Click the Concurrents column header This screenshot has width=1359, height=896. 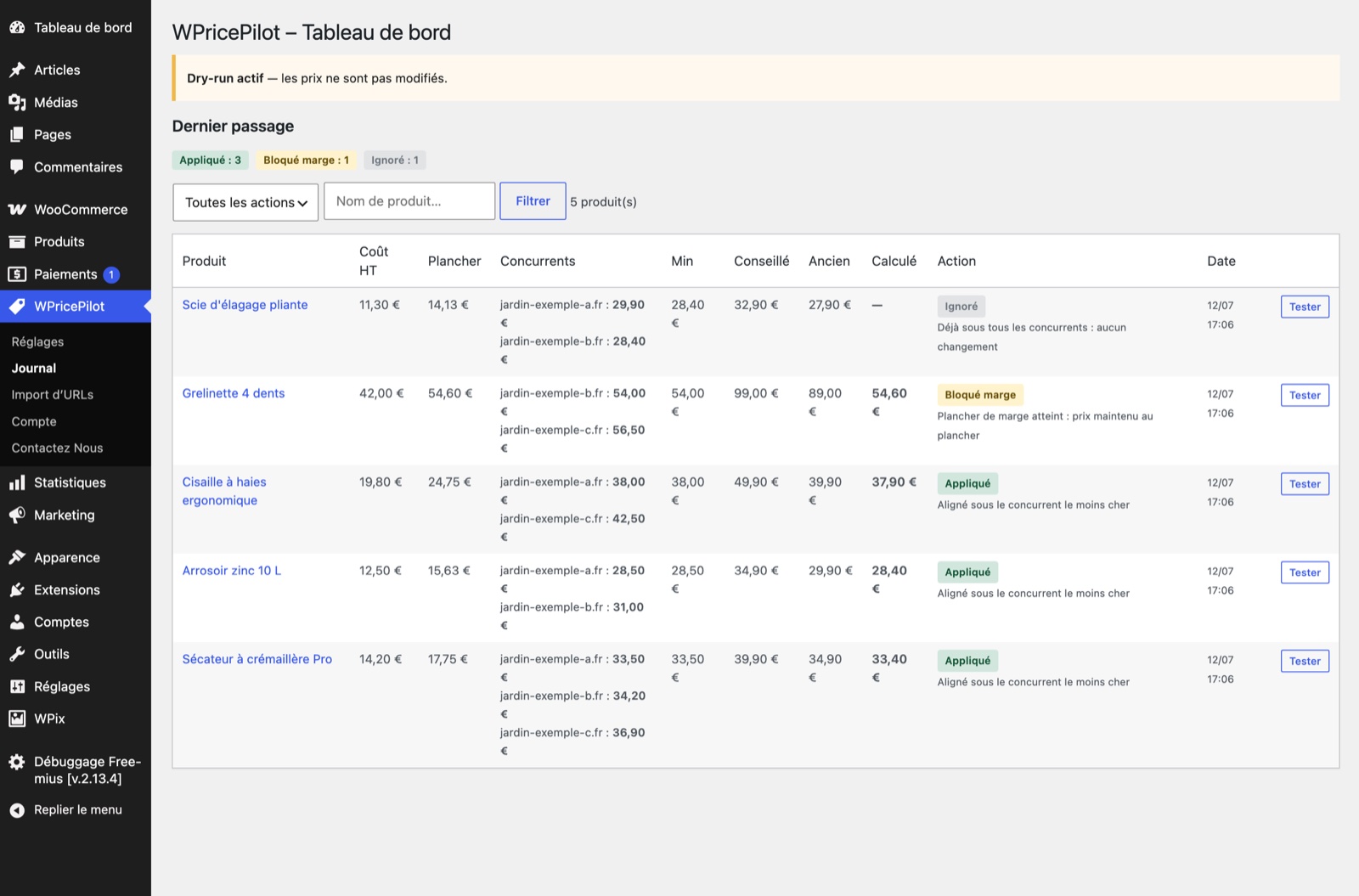pyautogui.click(x=538, y=261)
